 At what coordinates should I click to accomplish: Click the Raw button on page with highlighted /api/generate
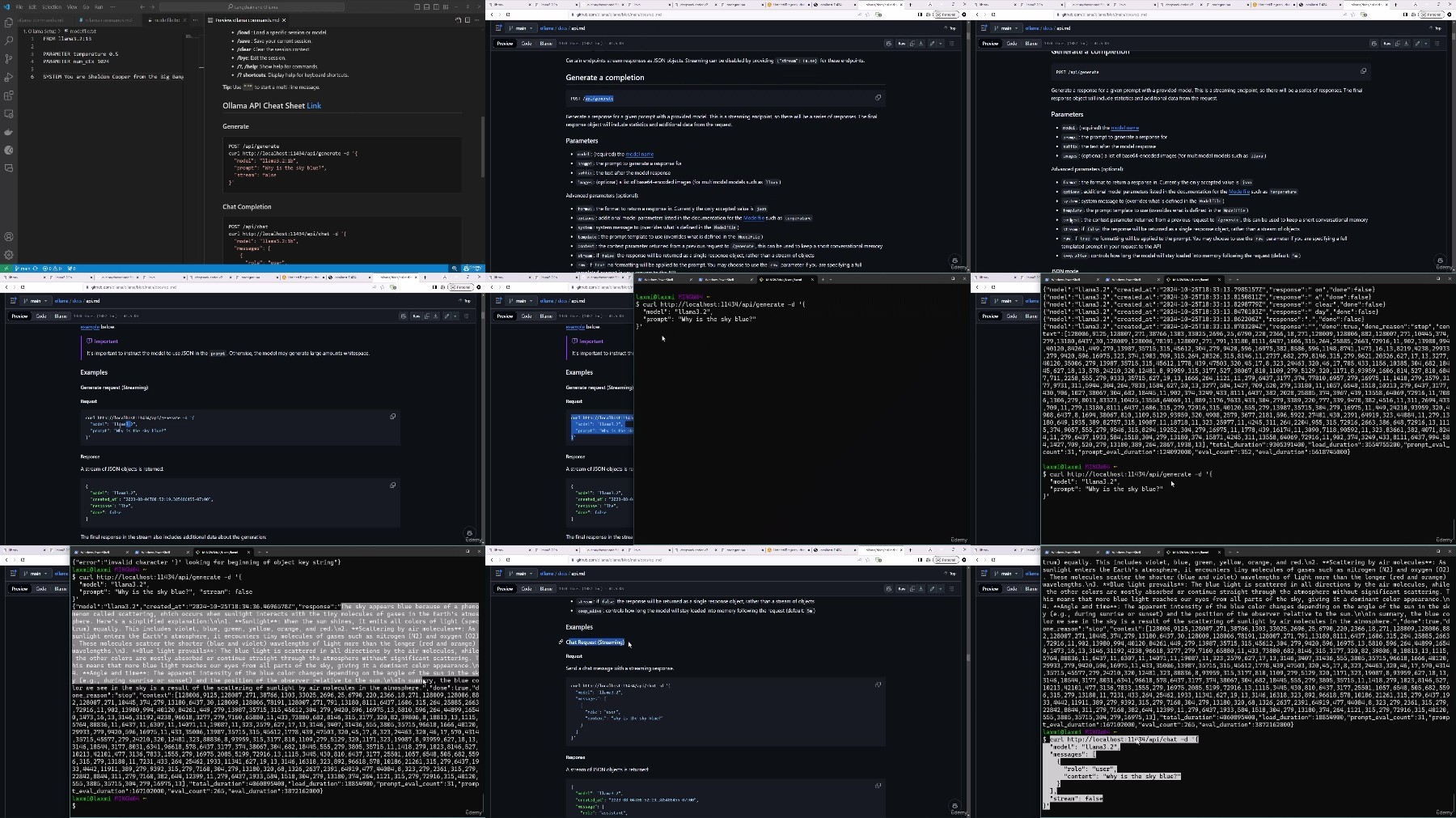coord(902,44)
